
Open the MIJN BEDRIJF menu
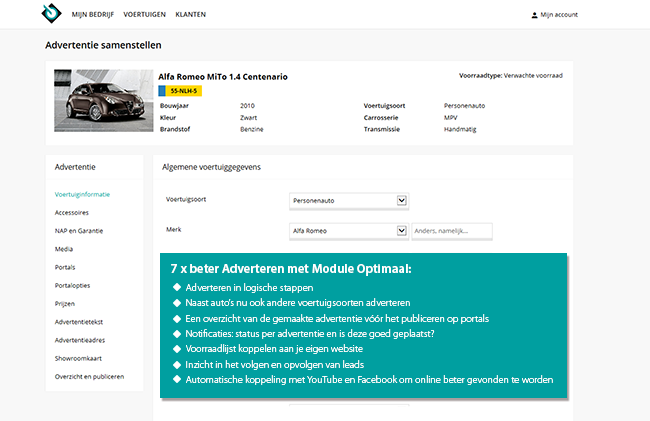tap(93, 15)
